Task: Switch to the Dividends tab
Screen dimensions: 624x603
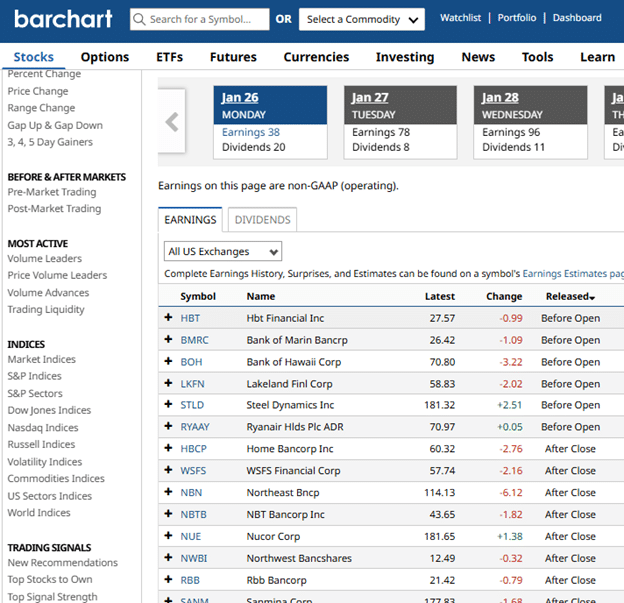Action: [262, 220]
